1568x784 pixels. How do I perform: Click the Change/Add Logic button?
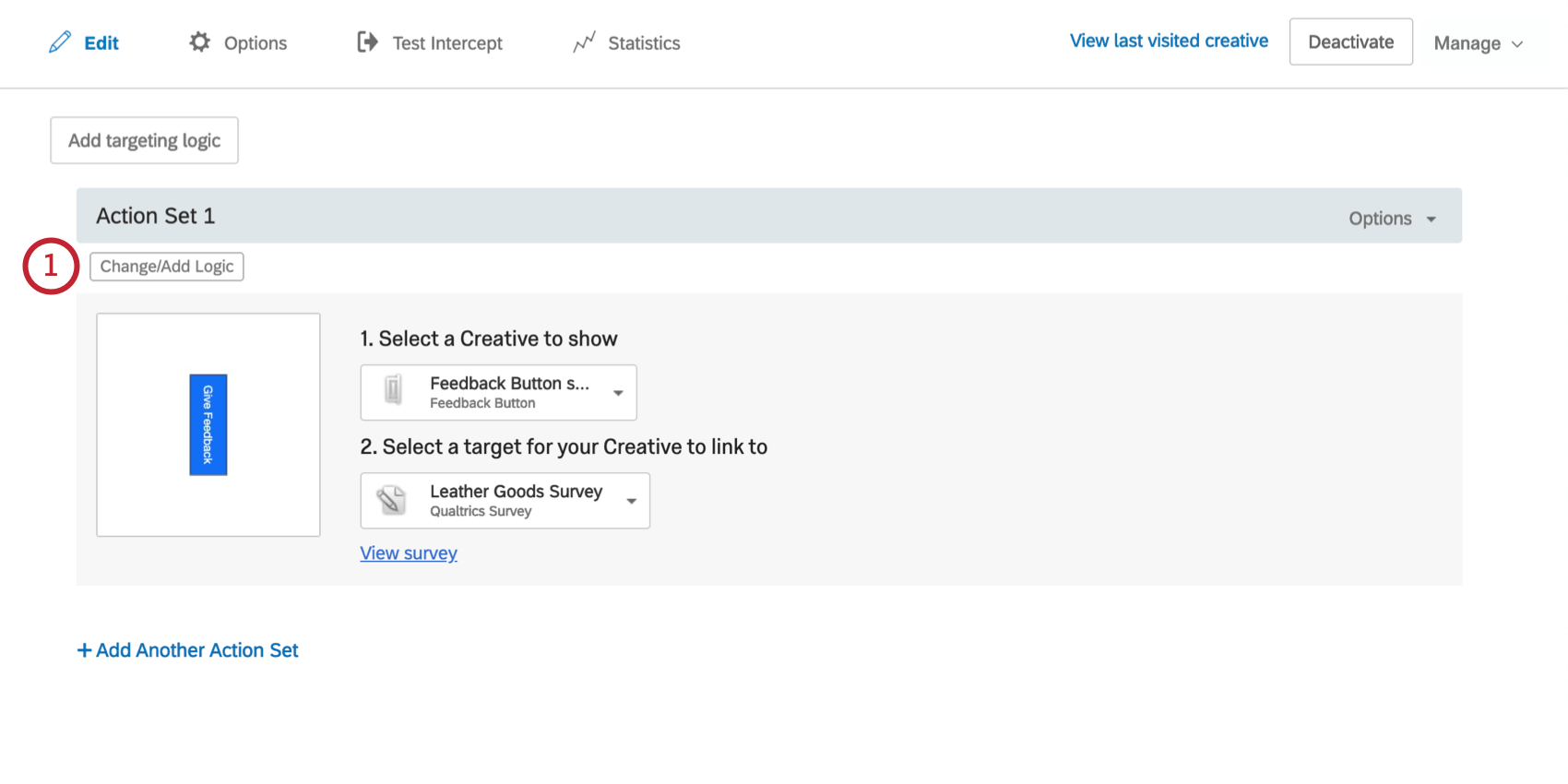point(167,267)
